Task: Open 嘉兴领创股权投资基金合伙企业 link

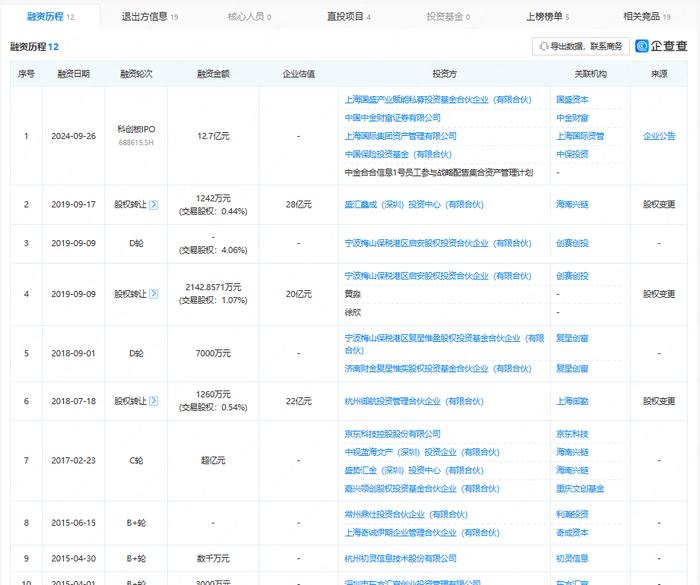Action: 422,489
